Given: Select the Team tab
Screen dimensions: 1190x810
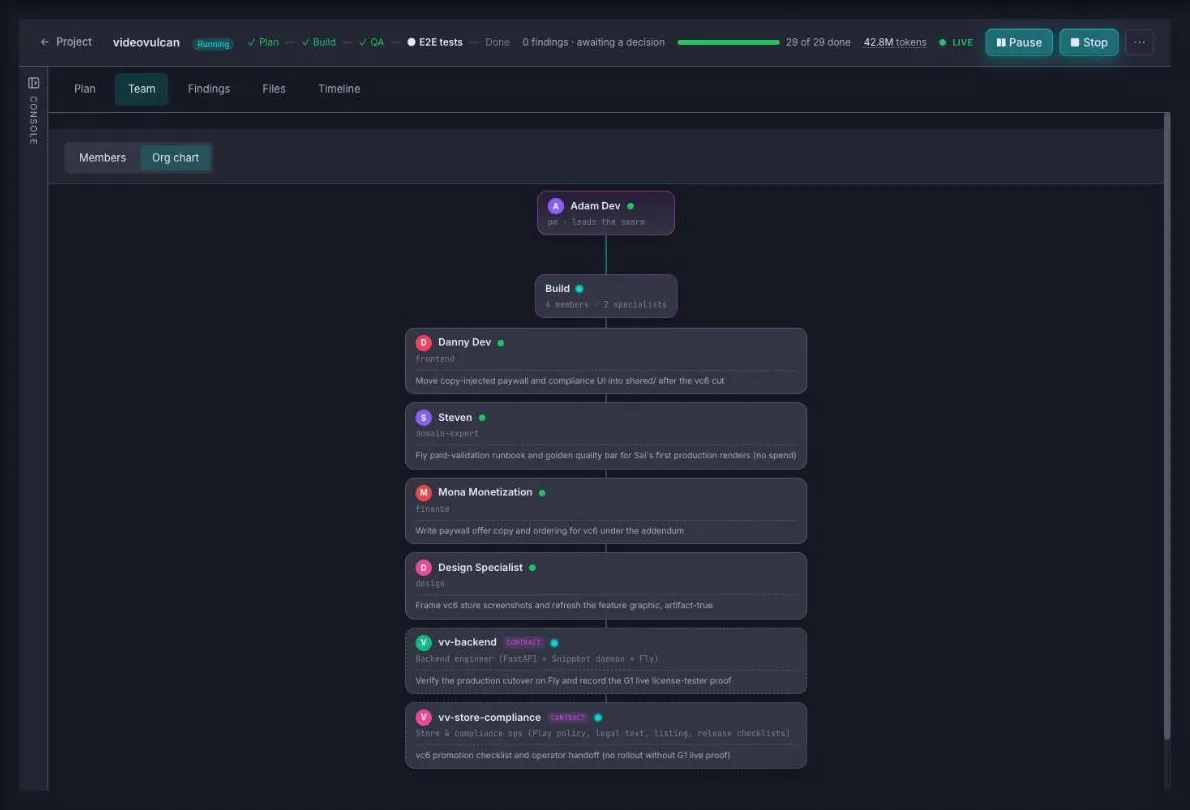Looking at the screenshot, I should (141, 89).
